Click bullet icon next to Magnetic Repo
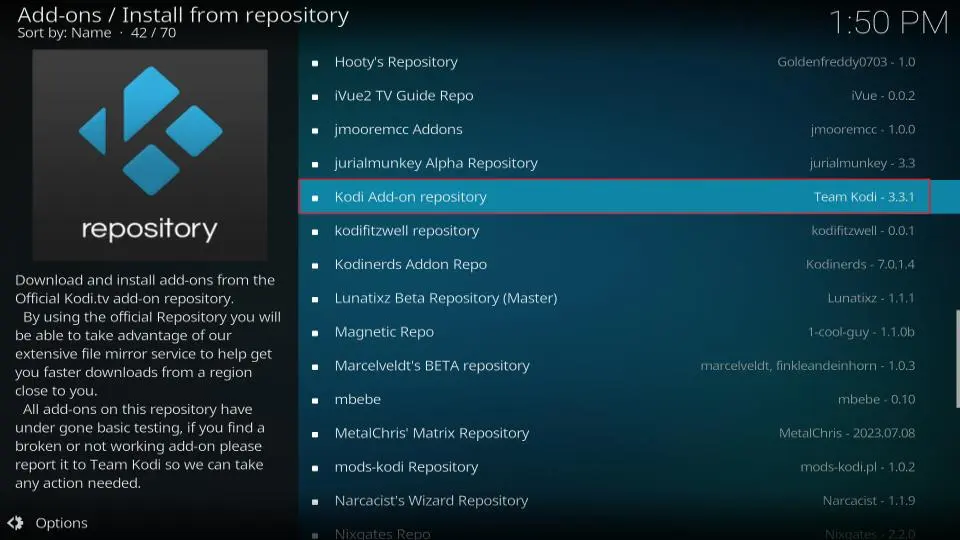The image size is (960, 540). 315,333
